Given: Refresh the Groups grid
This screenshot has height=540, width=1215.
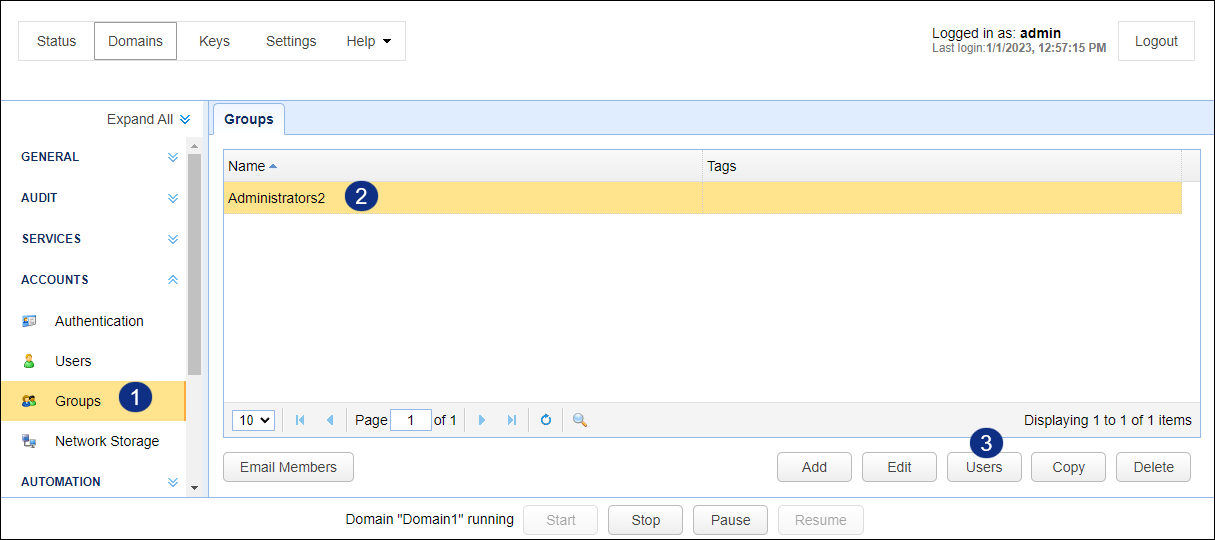Looking at the screenshot, I should point(546,420).
